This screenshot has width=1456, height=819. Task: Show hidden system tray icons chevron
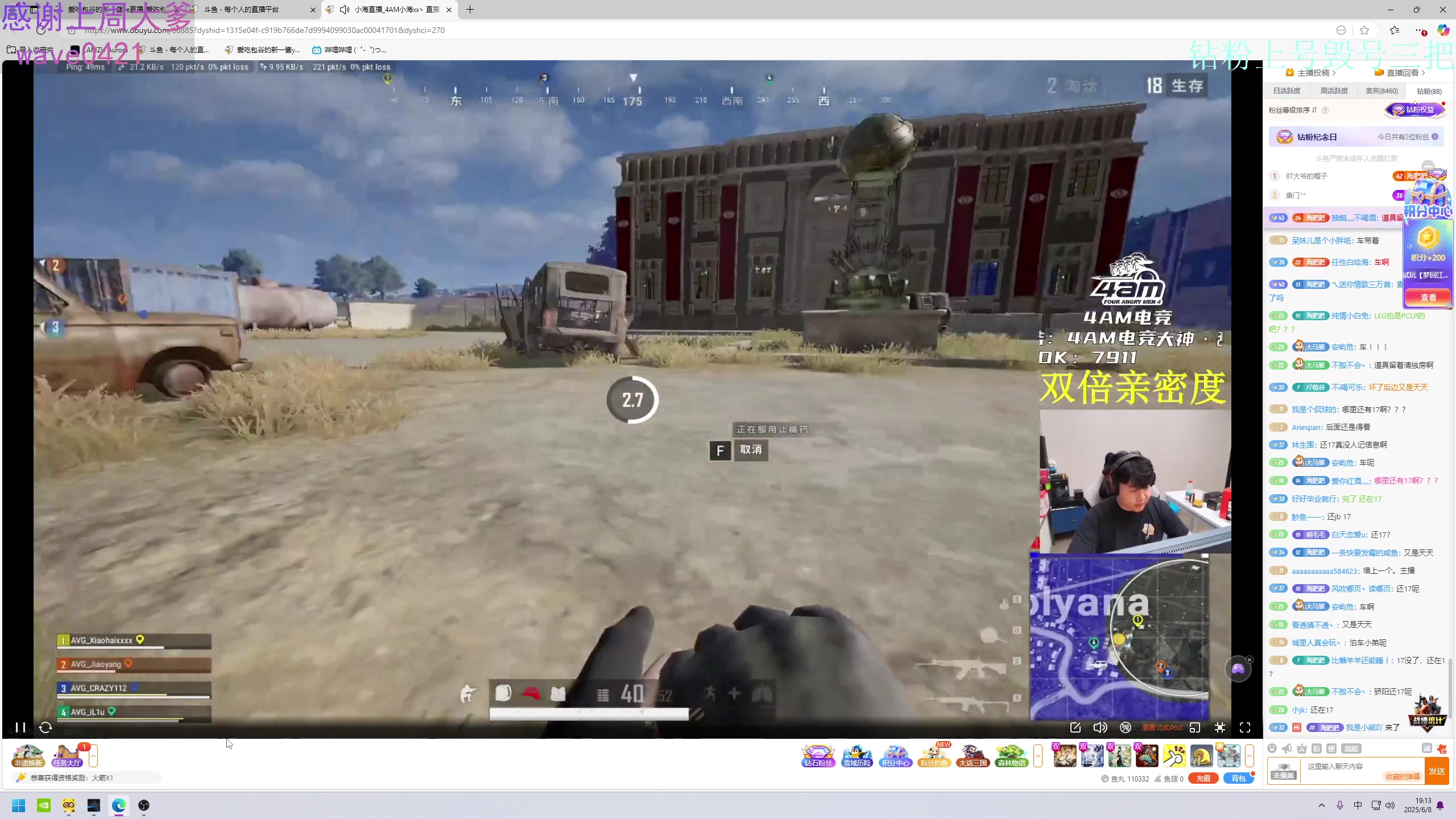pos(1321,805)
